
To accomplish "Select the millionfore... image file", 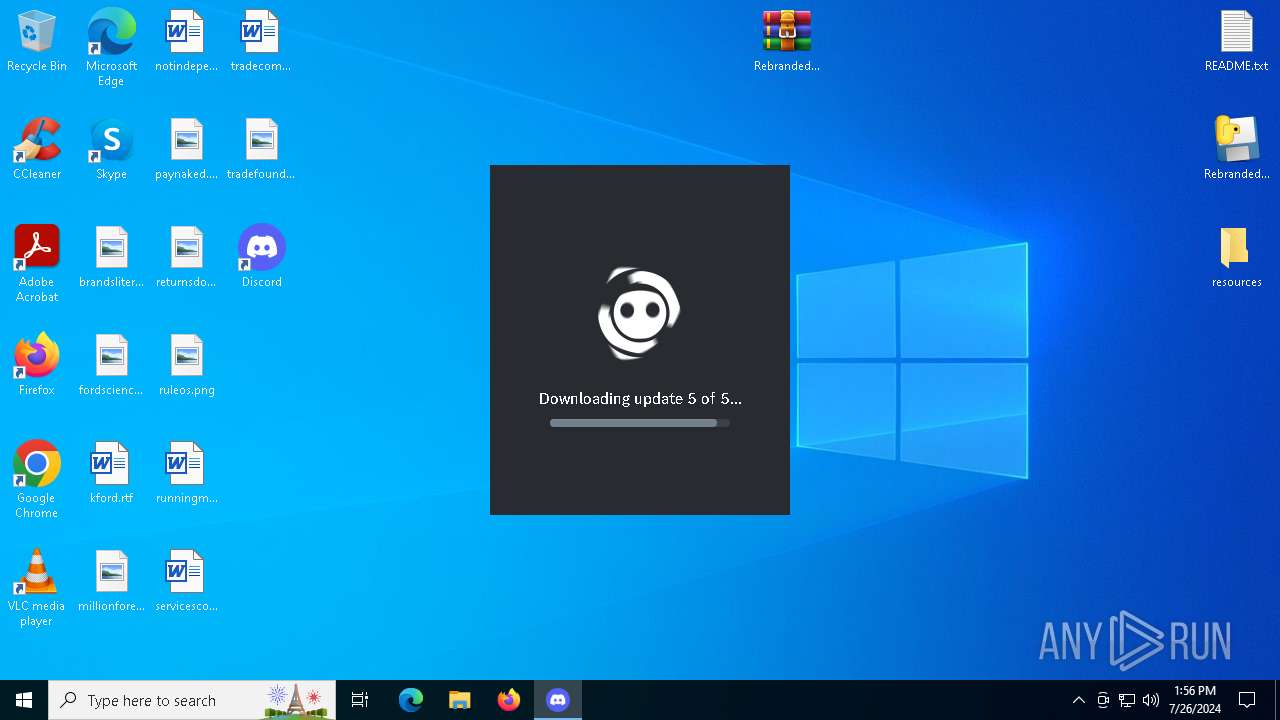I will point(111,582).
